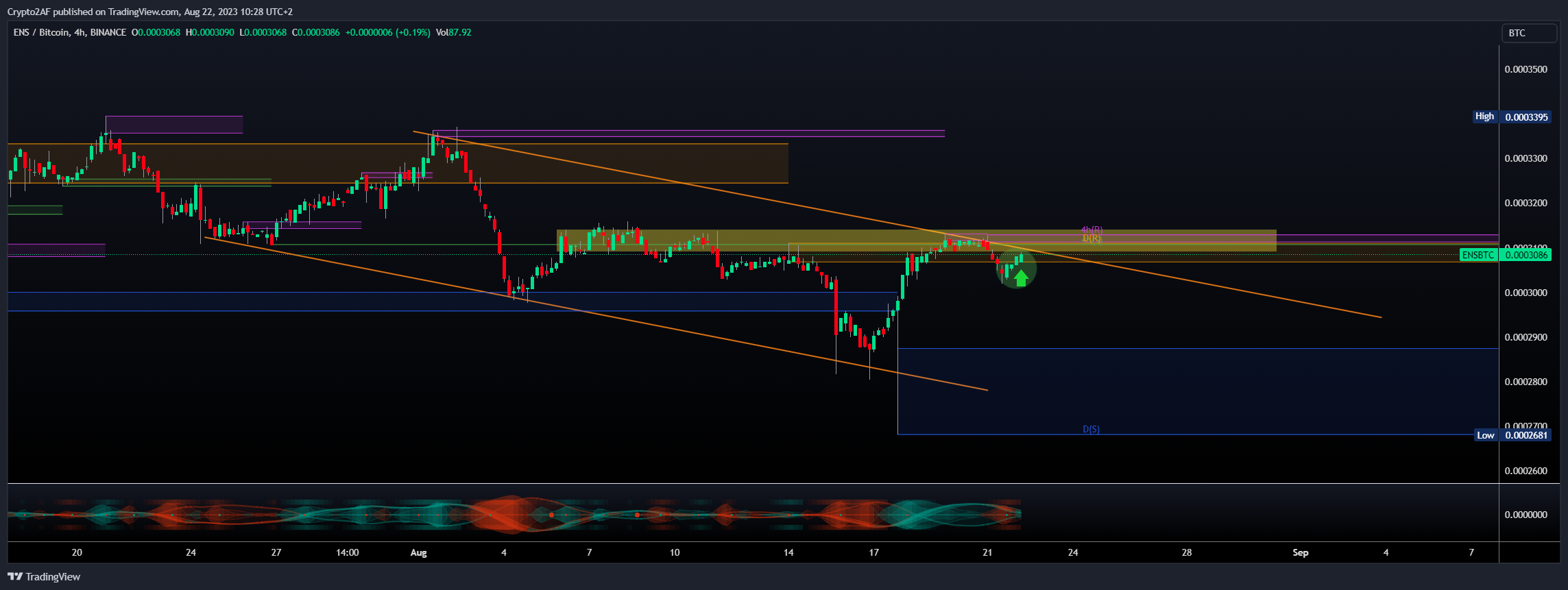Click the 0.0002600 price axis label

pyautogui.click(x=1525, y=471)
